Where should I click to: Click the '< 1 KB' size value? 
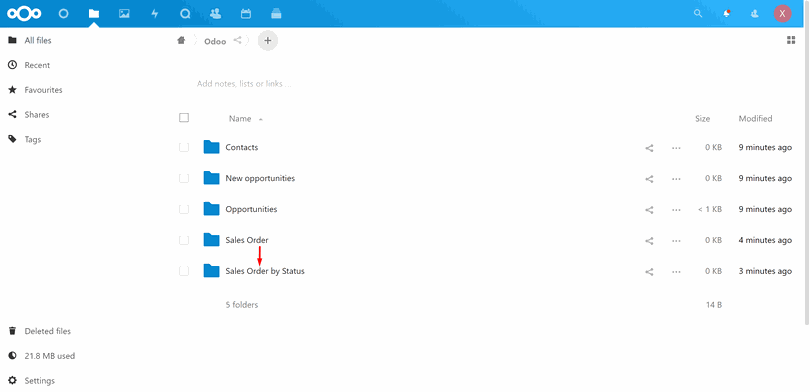pyautogui.click(x=710, y=210)
